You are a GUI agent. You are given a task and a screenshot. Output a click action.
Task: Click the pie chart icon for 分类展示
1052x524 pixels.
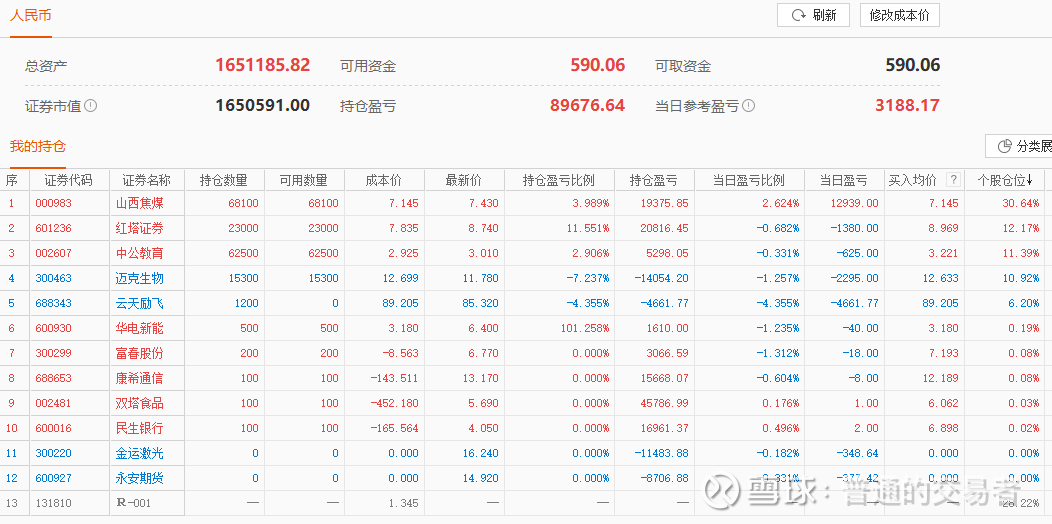[x=1004, y=147]
